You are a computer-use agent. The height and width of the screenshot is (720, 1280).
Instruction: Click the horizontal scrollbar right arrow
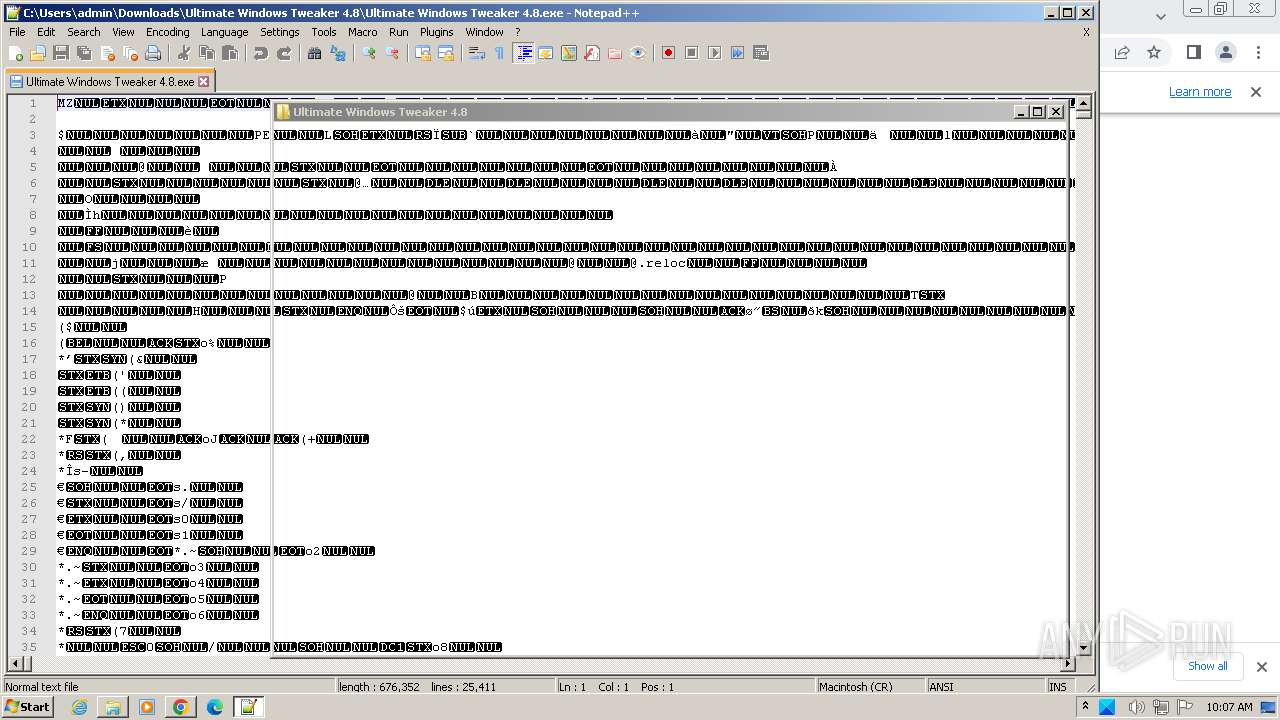(1068, 663)
